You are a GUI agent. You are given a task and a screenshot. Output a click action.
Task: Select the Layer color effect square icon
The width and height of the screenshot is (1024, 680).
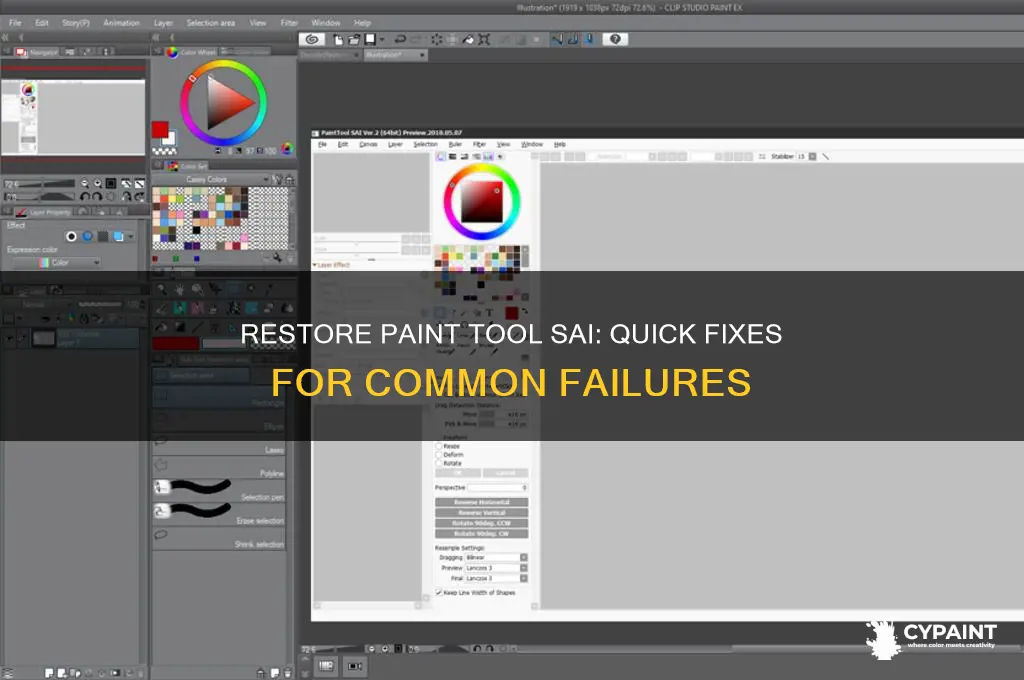[x=118, y=236]
